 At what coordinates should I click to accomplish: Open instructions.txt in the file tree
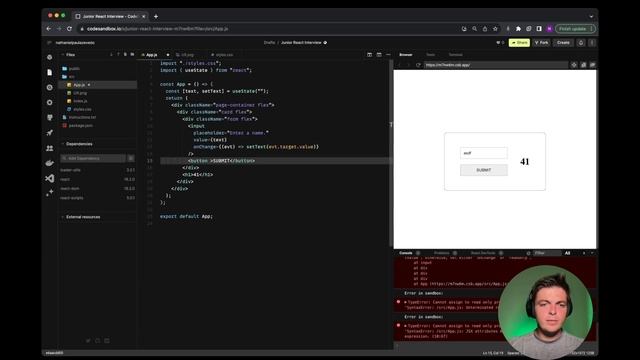click(x=82, y=118)
